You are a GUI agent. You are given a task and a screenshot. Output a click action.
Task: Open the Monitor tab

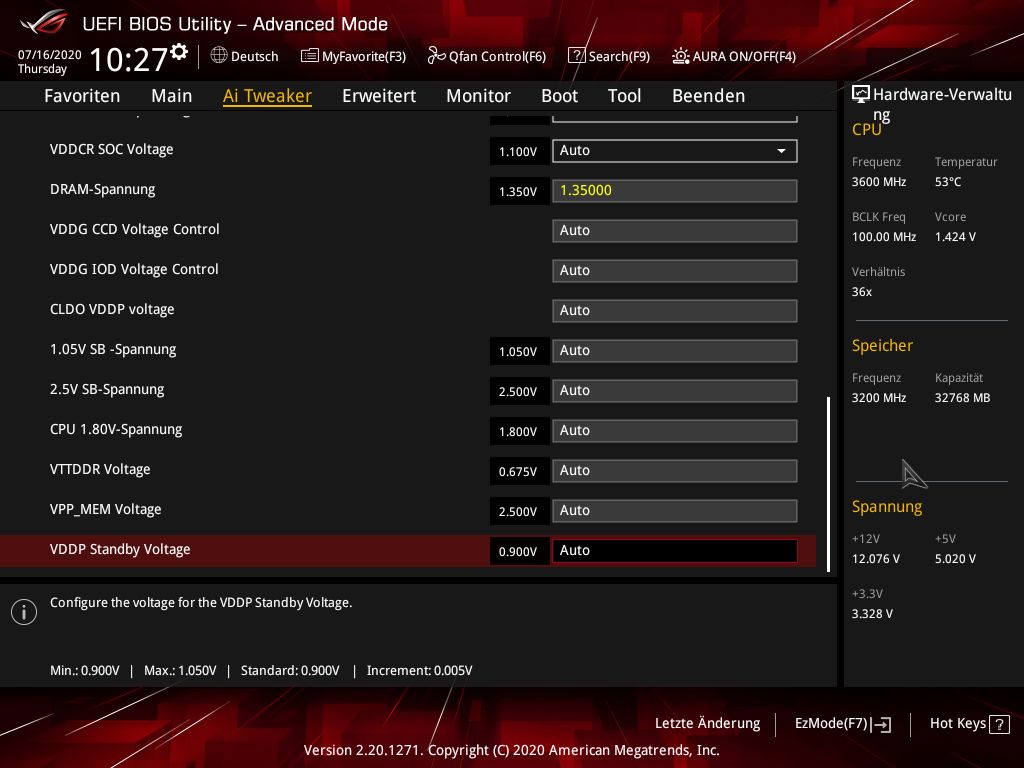coord(478,96)
